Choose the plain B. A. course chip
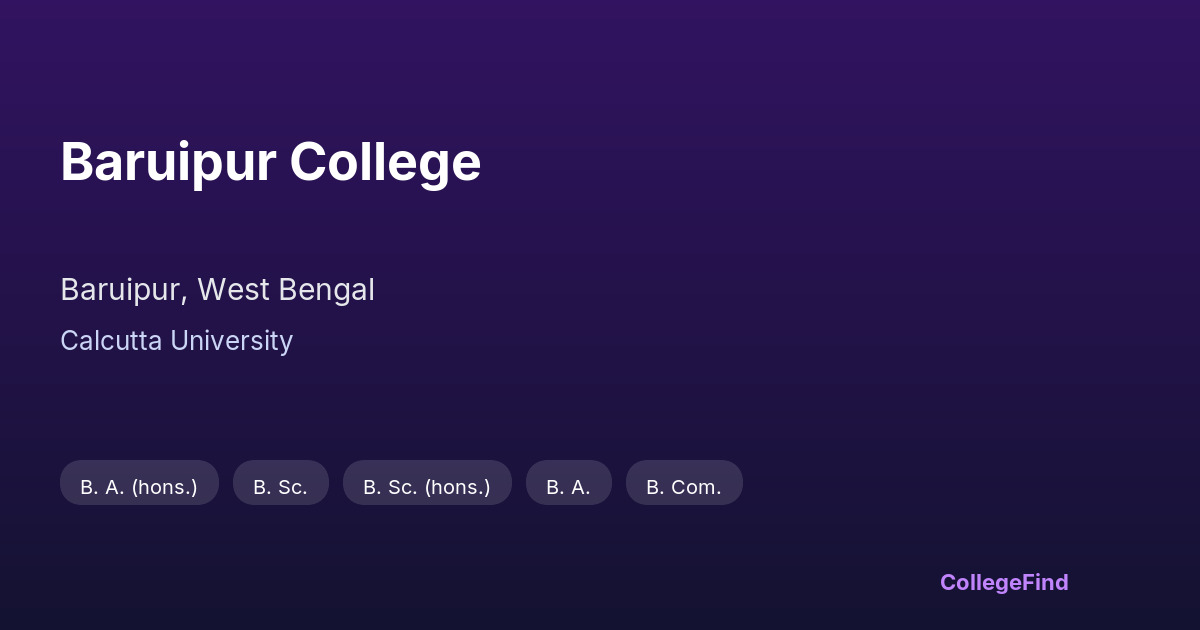Screen dimensions: 1200x630 pos(568,487)
